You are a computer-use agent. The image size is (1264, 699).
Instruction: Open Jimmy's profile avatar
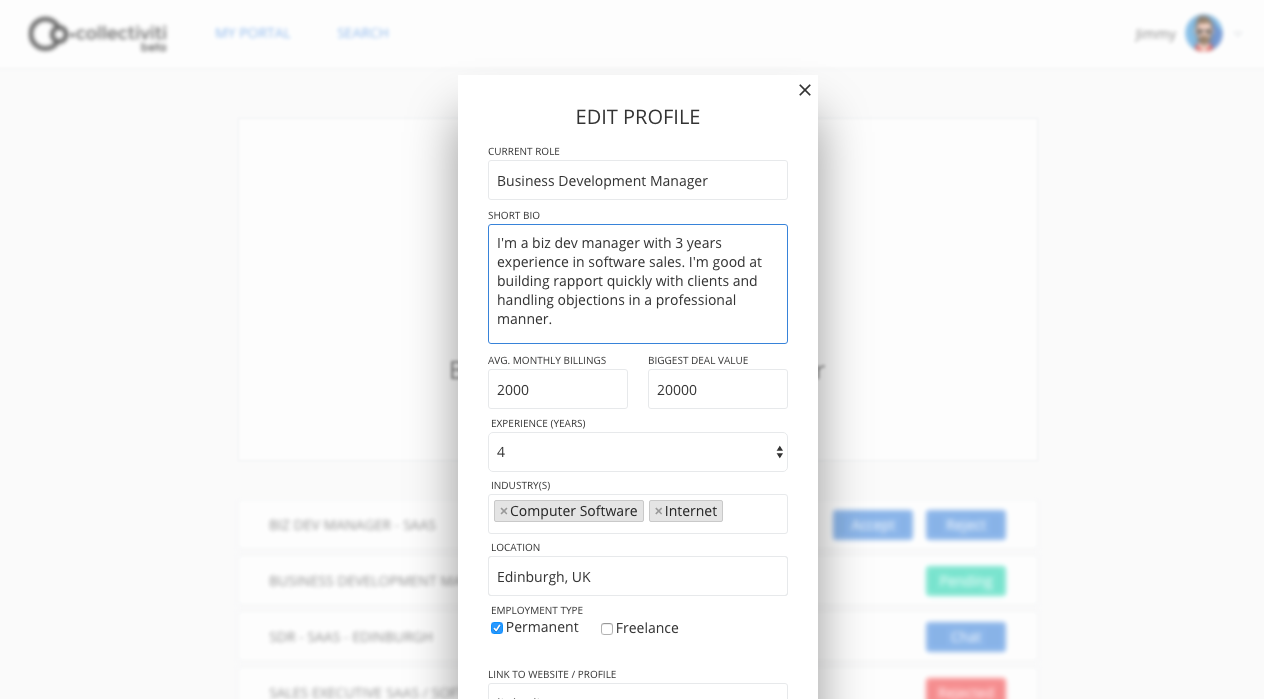pyautogui.click(x=1204, y=33)
